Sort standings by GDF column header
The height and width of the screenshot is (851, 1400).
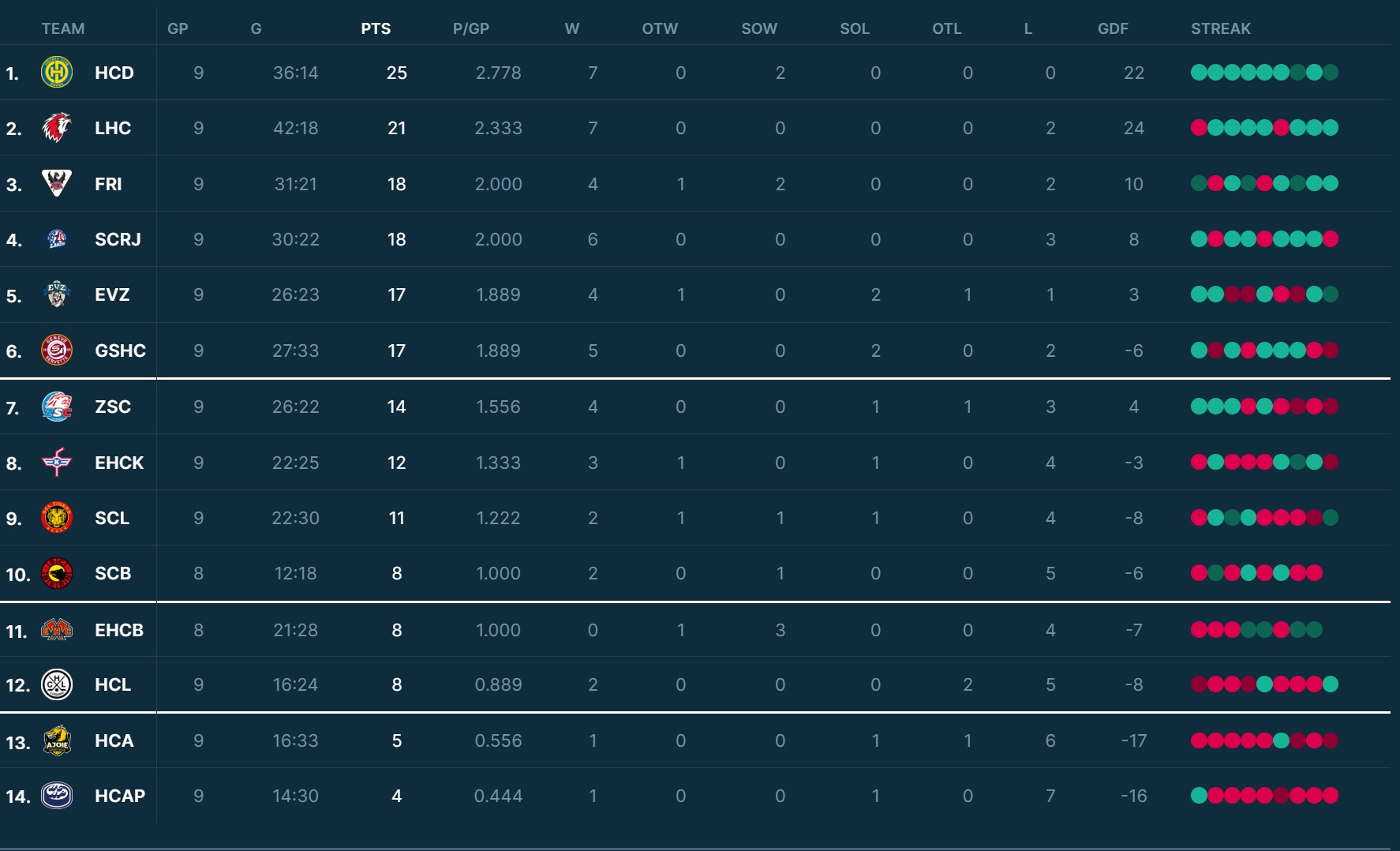pyautogui.click(x=1113, y=28)
